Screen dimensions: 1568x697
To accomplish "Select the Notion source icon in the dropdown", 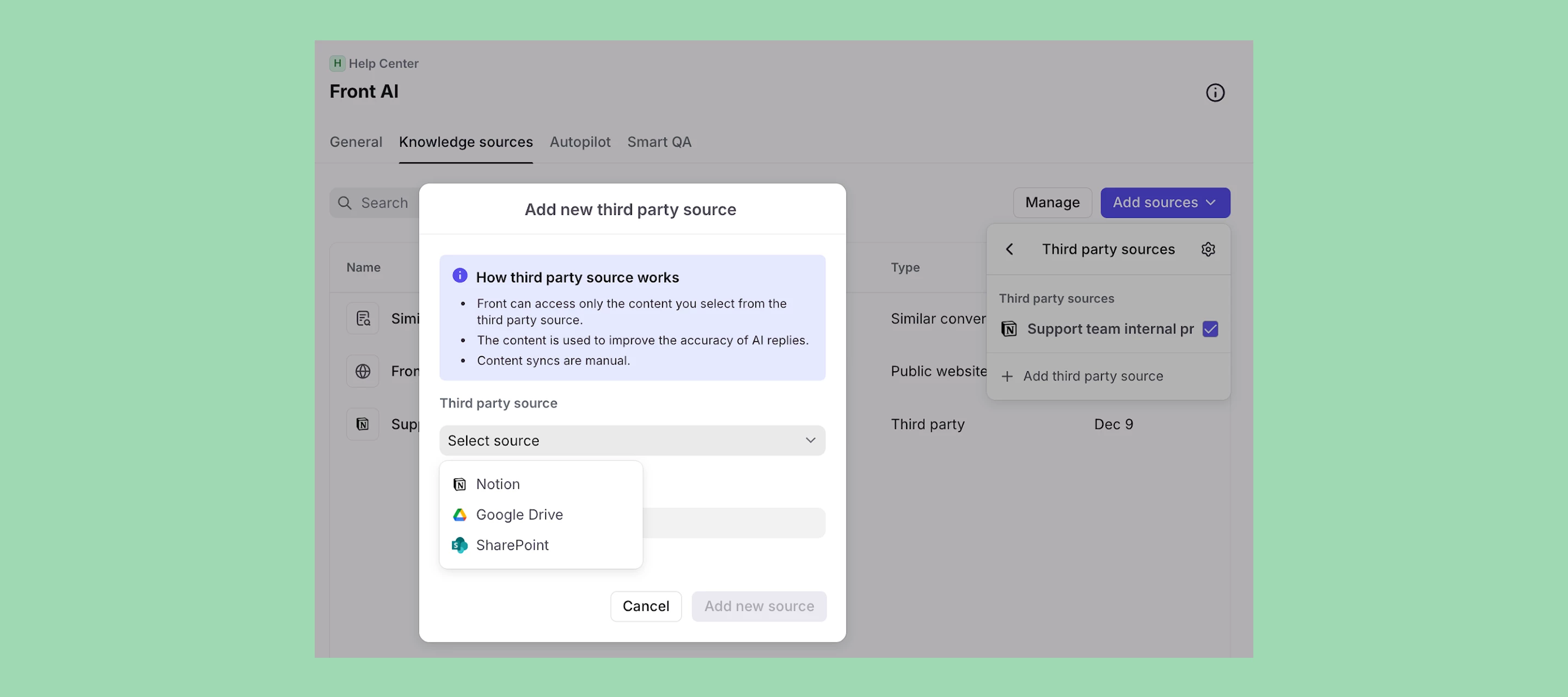I will [x=460, y=484].
